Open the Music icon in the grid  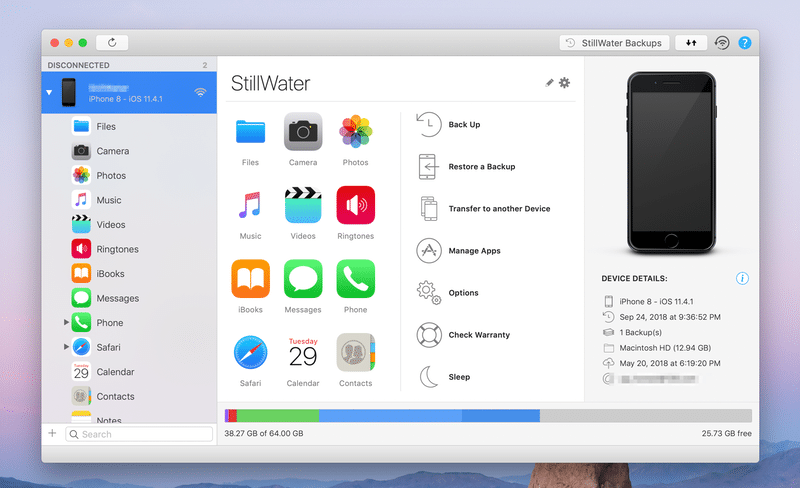tap(251, 205)
